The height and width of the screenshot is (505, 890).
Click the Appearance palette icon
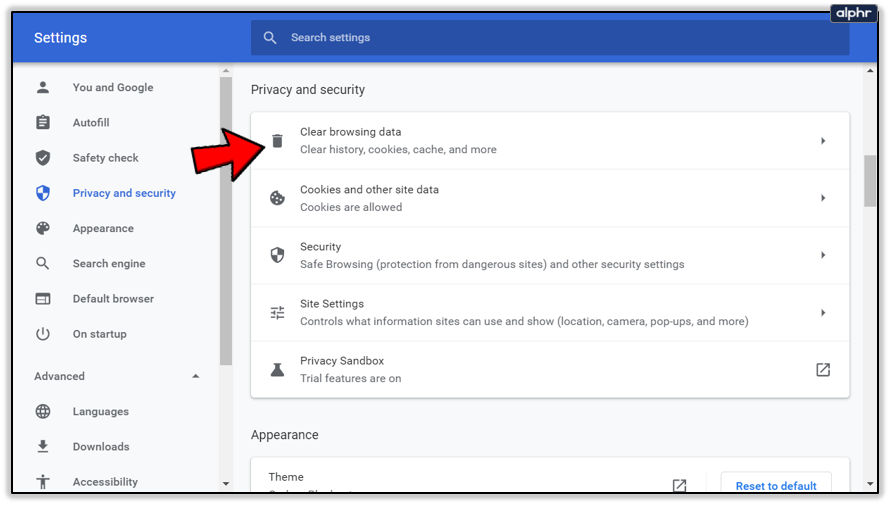coord(43,228)
